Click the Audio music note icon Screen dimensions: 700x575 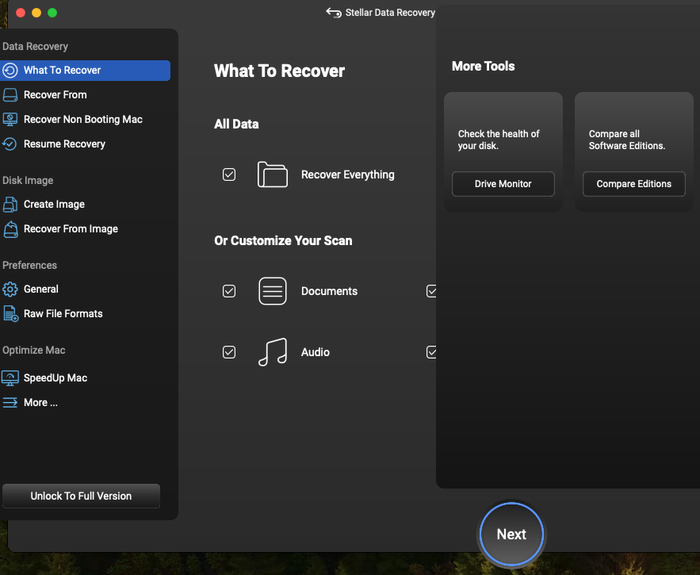point(272,352)
